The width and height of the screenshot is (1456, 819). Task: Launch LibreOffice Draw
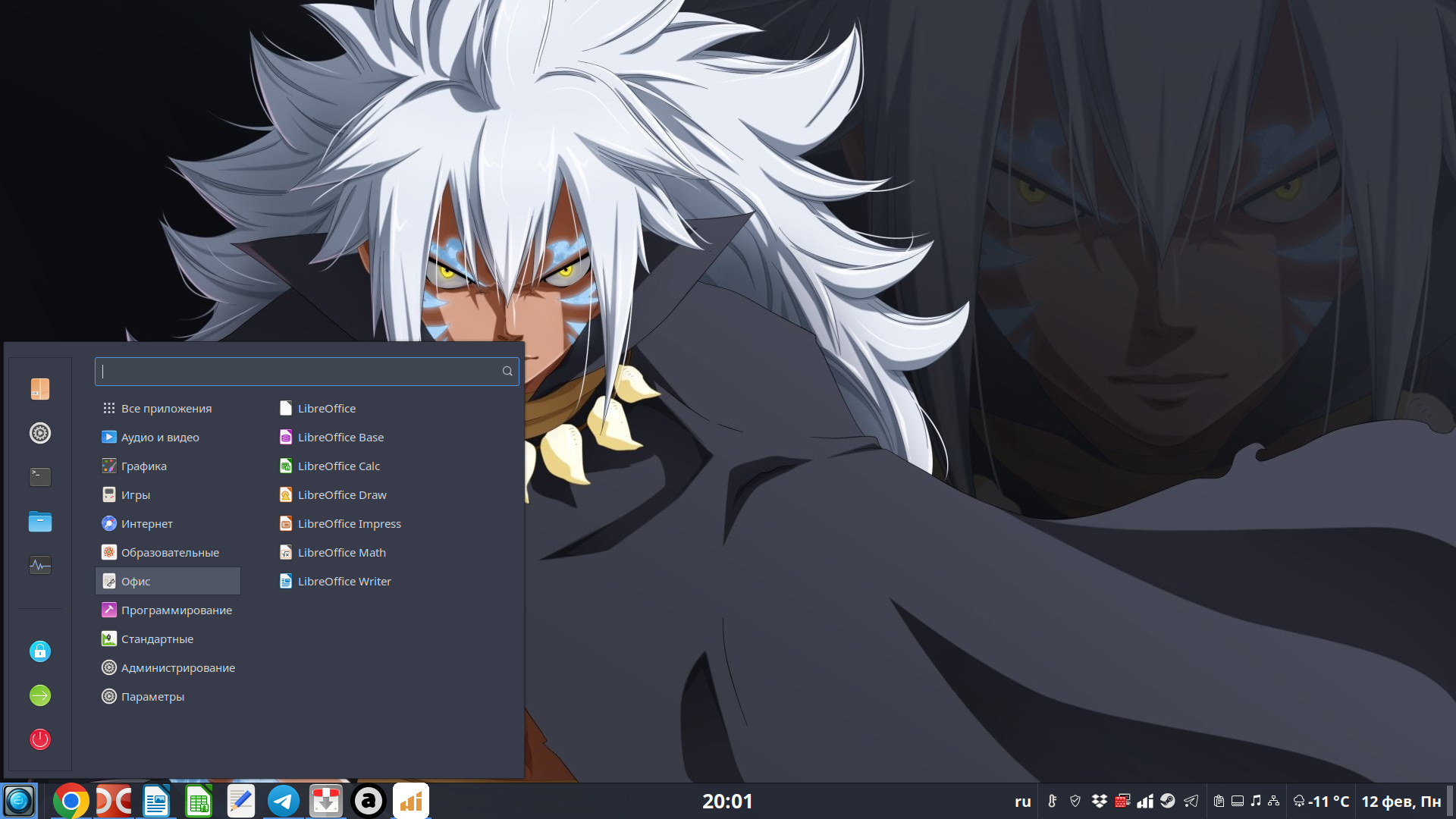(x=342, y=495)
